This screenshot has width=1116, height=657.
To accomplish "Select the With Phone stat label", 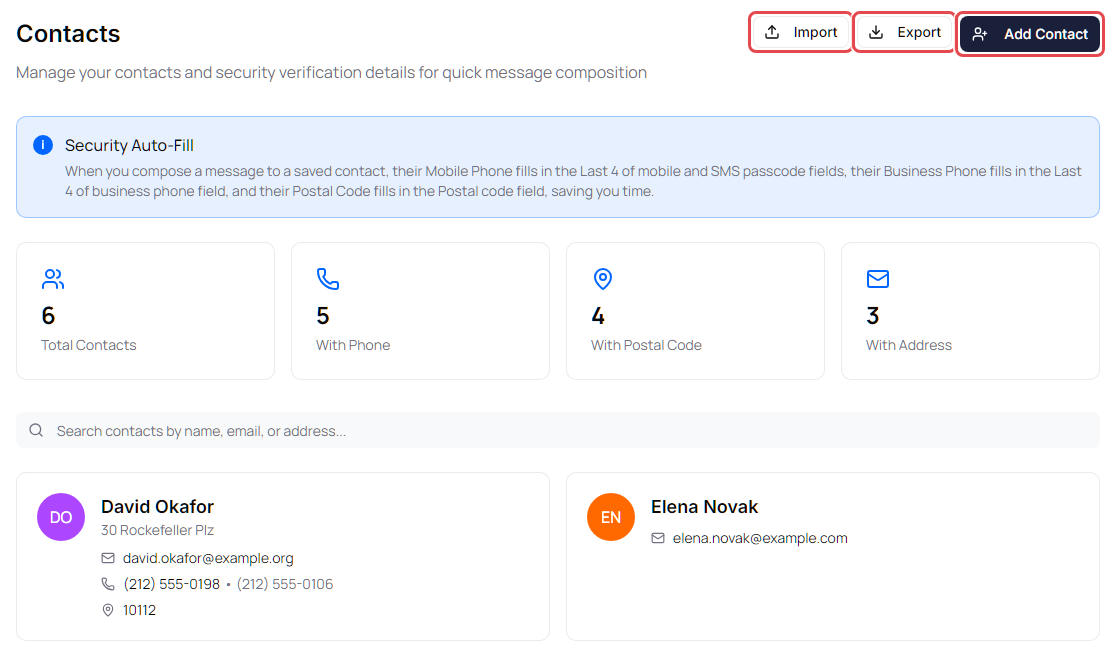I will pos(353,345).
